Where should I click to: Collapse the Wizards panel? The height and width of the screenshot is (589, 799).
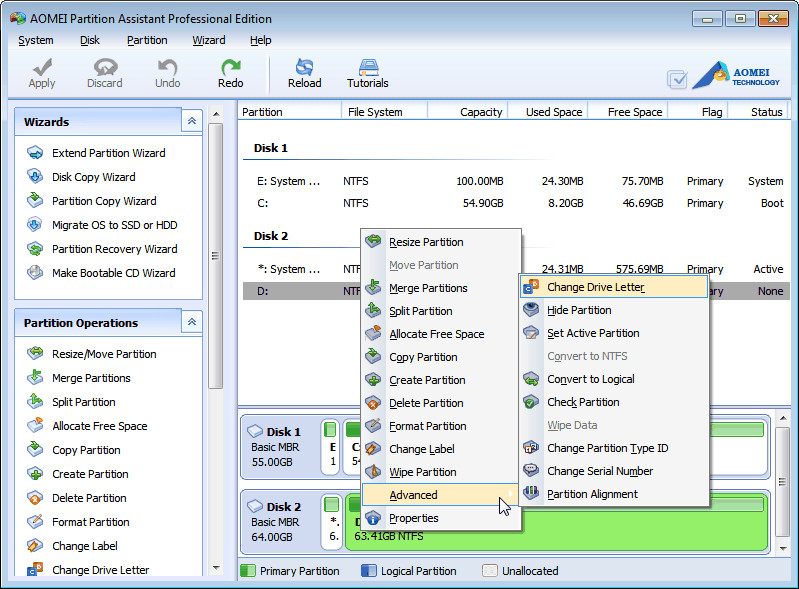coord(192,121)
